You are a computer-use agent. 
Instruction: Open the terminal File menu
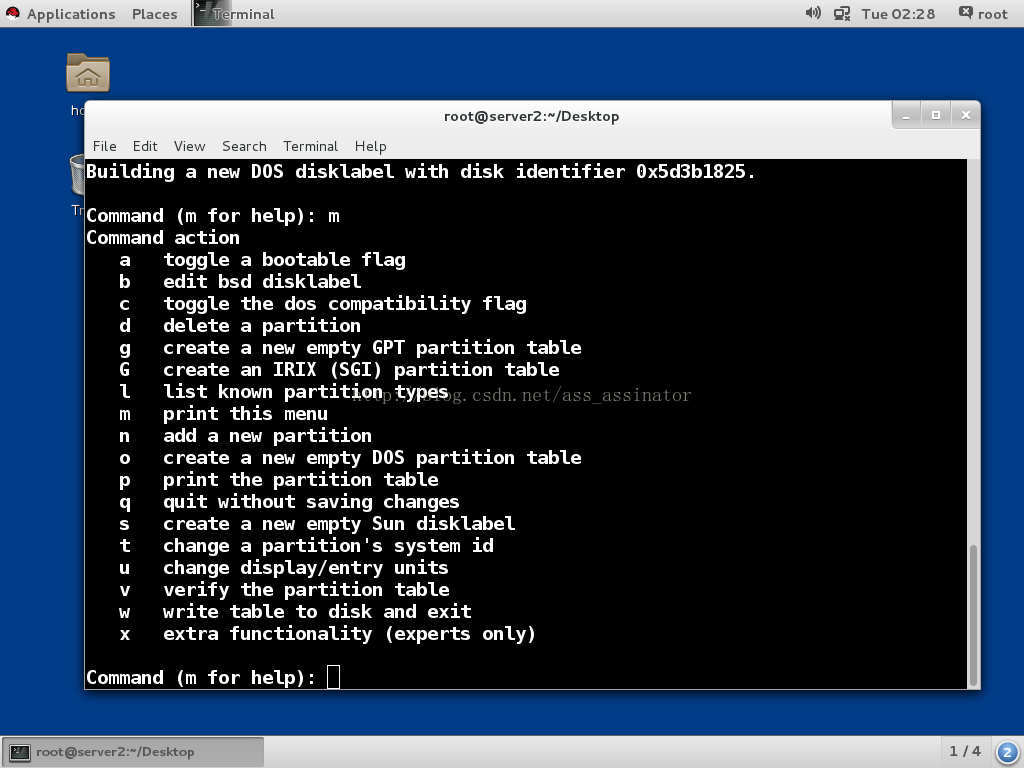[104, 146]
